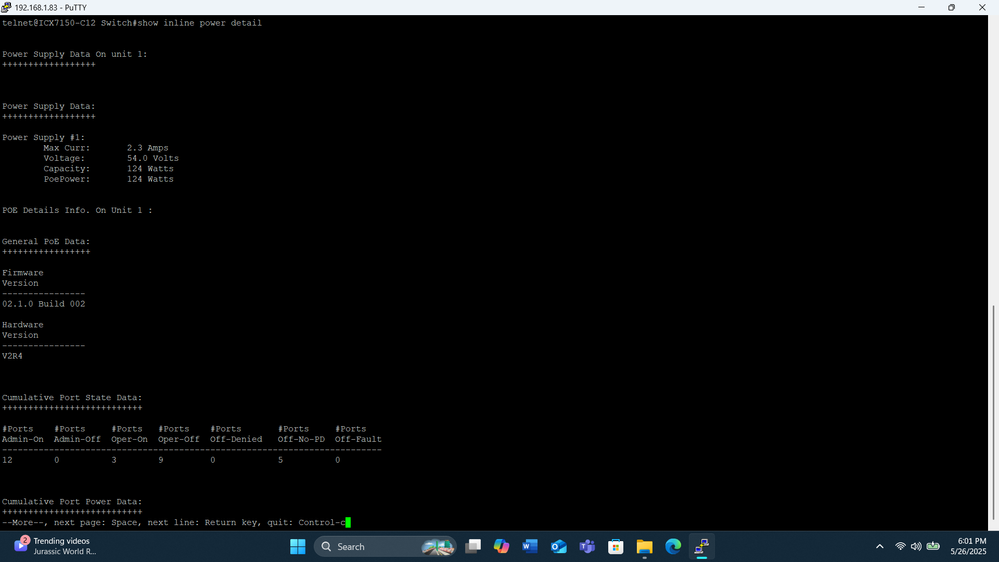Open Microsoft Store from the taskbar
Screen dimensions: 999x562
pyautogui.click(x=615, y=547)
